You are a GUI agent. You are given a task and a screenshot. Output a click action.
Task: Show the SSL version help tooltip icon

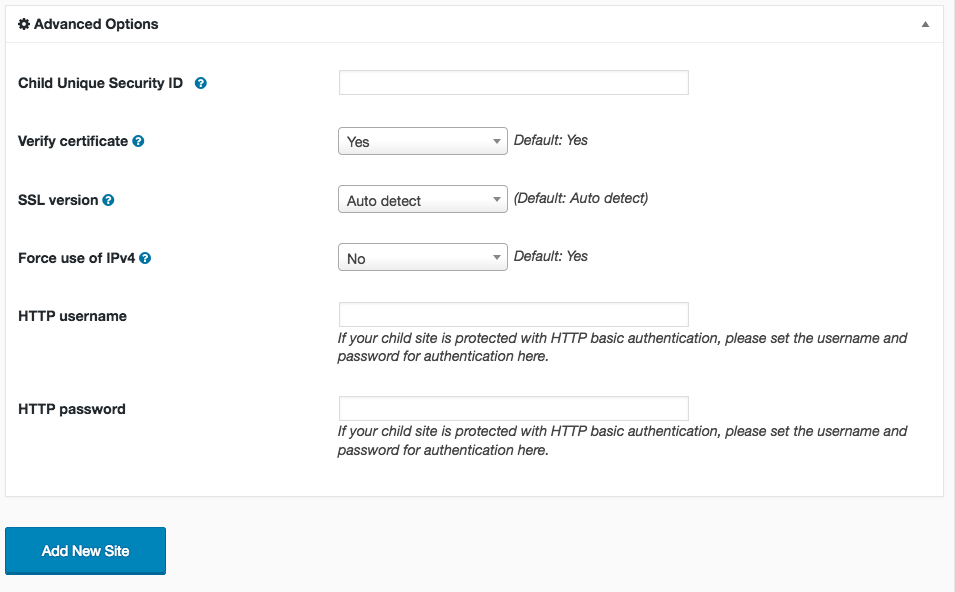[108, 200]
